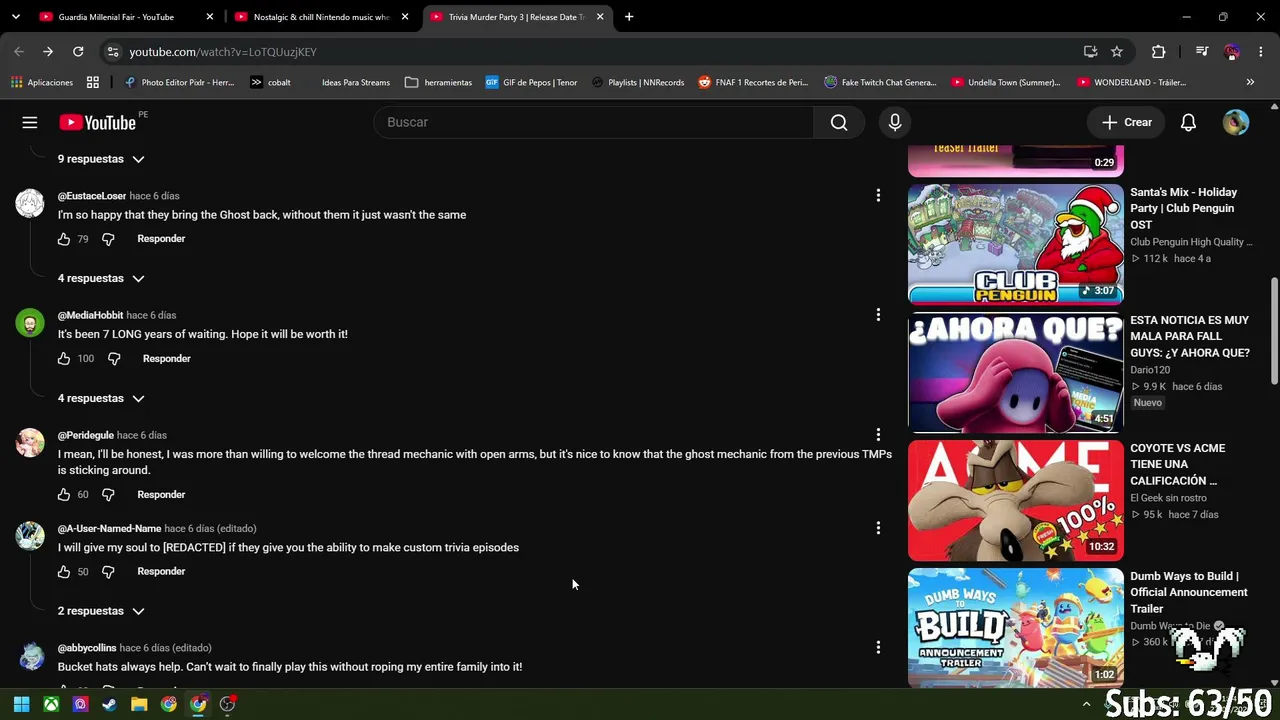This screenshot has width=1280, height=720.
Task: Show hidden system tray icons
Action: click(1087, 704)
